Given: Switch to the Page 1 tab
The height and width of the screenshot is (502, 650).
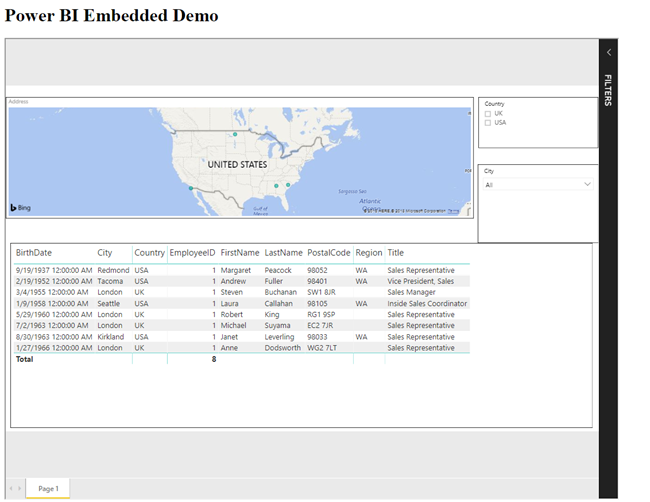Looking at the screenshot, I should point(48,488).
